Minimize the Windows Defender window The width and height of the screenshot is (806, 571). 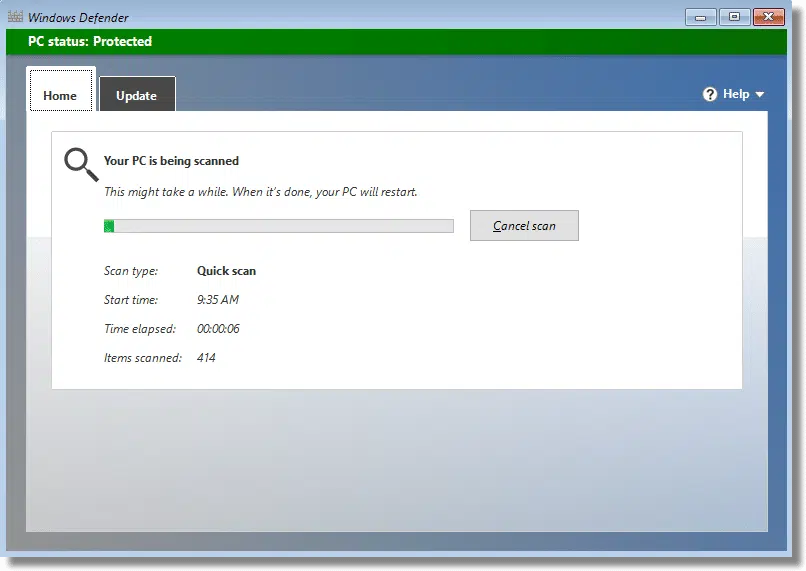point(700,17)
